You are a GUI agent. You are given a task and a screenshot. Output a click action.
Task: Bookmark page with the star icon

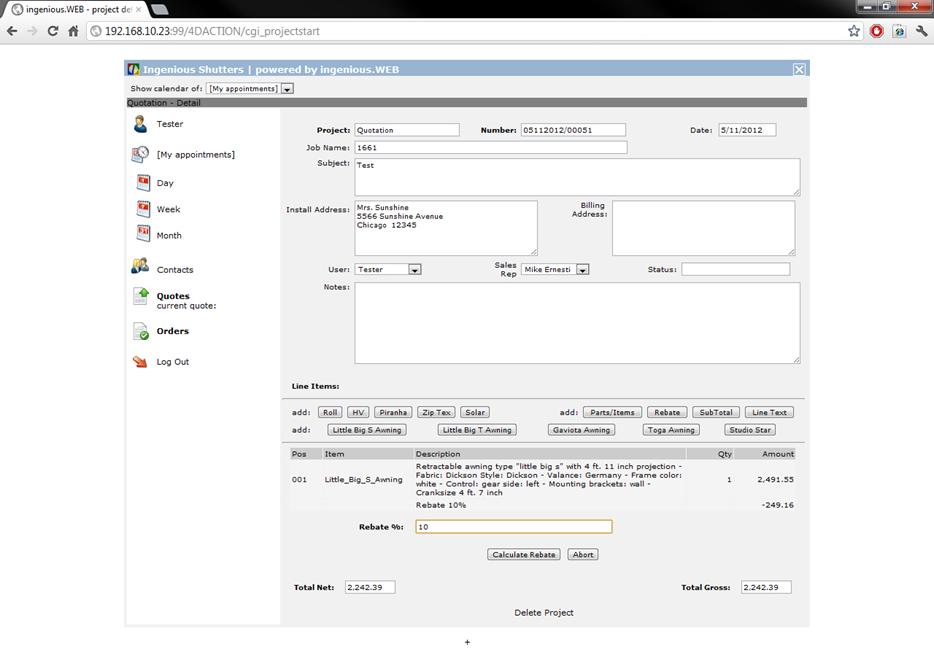[x=853, y=31]
